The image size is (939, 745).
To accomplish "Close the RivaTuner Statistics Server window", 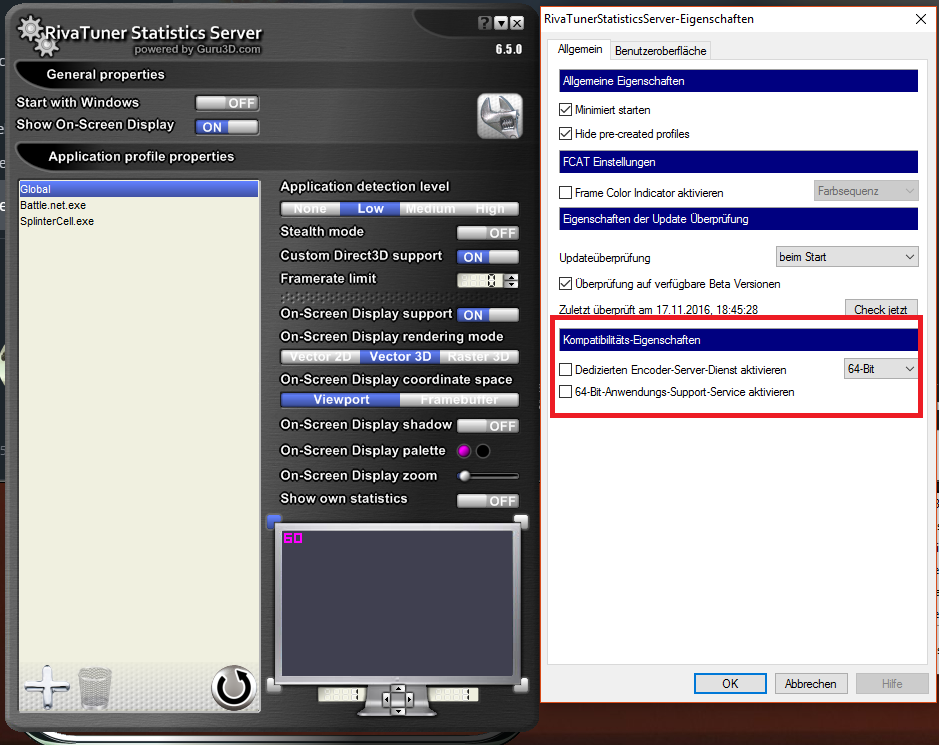I will [x=517, y=23].
